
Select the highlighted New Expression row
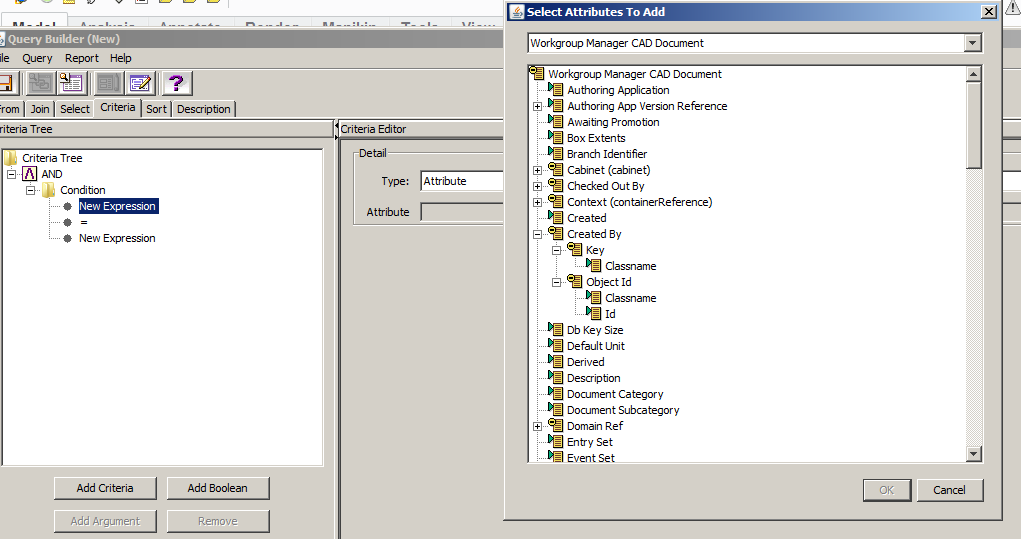click(x=117, y=206)
